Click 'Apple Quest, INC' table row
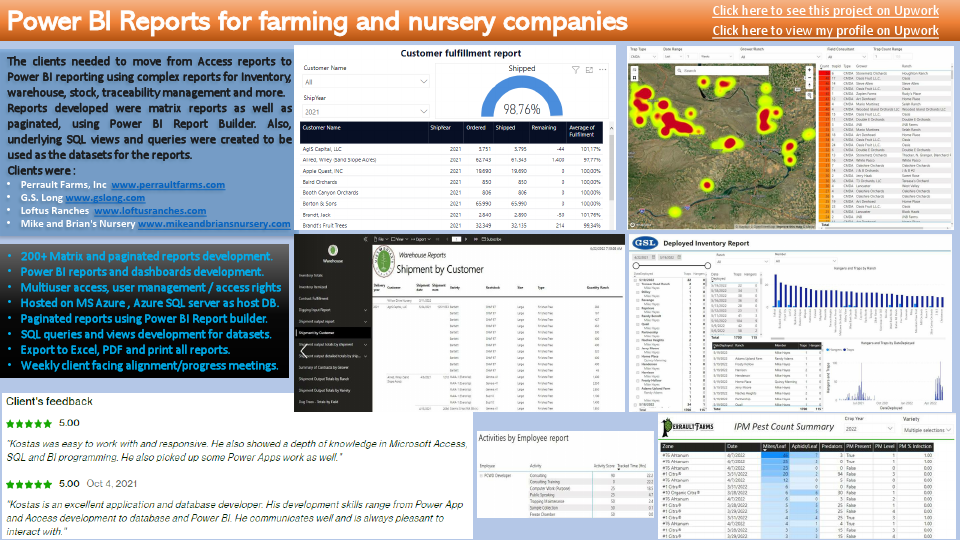This screenshot has height=540, width=960. click(452, 171)
